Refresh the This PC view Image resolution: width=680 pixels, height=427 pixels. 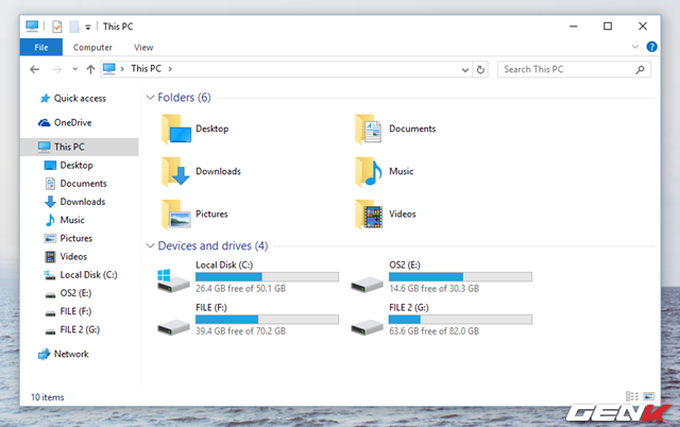(x=481, y=69)
